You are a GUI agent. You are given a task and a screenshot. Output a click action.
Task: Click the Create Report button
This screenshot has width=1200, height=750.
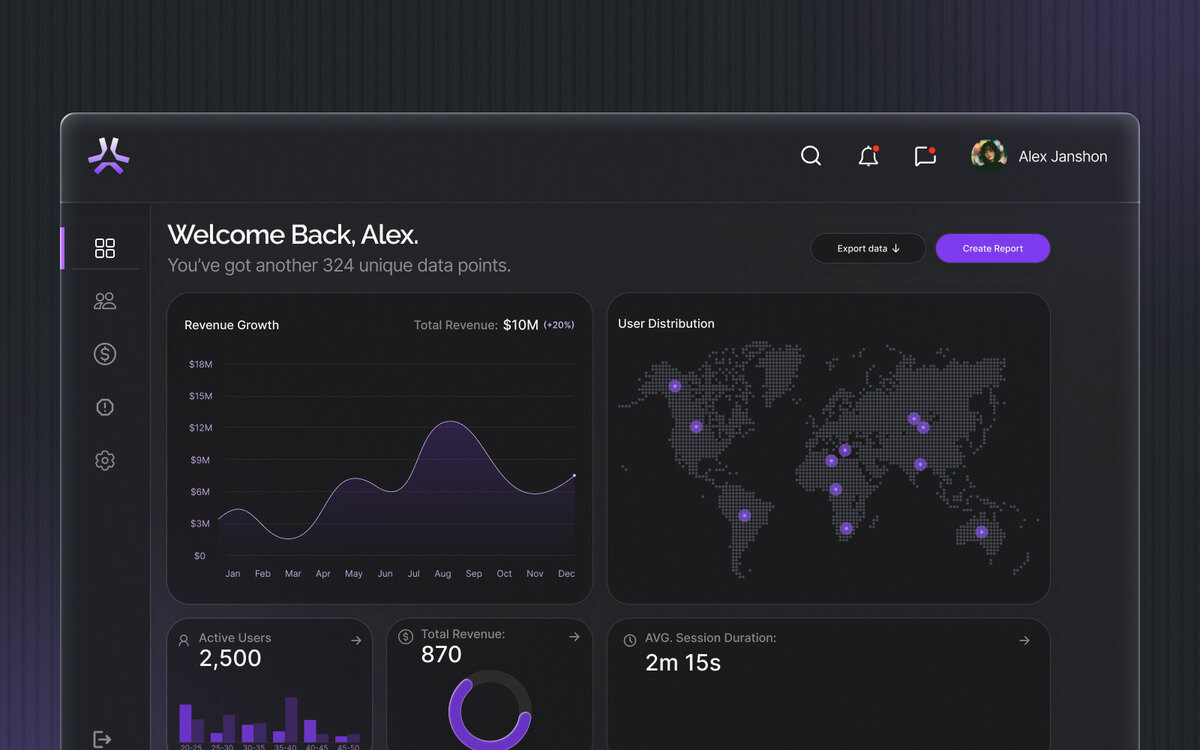(x=993, y=248)
